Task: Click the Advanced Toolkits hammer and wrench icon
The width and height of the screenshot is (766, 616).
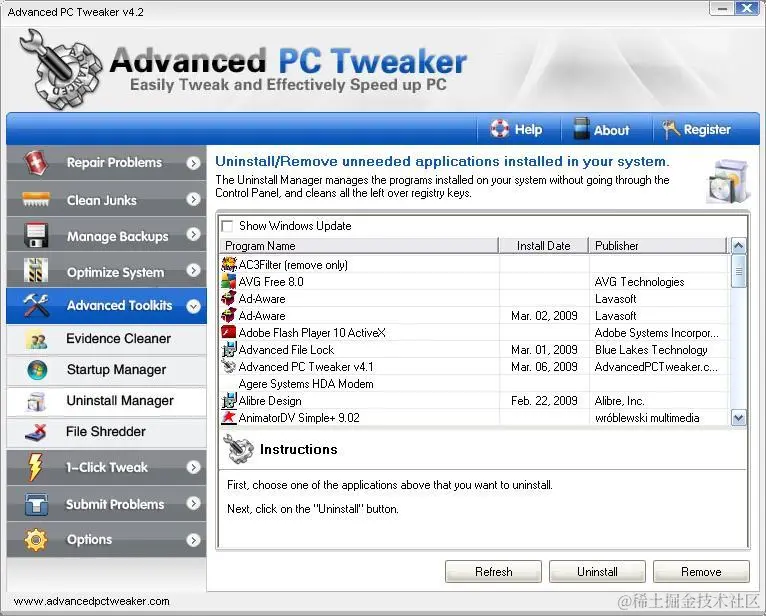Action: (36, 306)
